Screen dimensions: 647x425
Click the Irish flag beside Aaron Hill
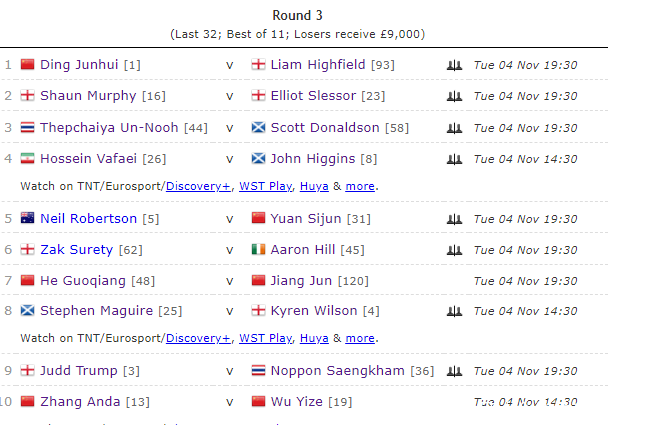pyautogui.click(x=259, y=250)
